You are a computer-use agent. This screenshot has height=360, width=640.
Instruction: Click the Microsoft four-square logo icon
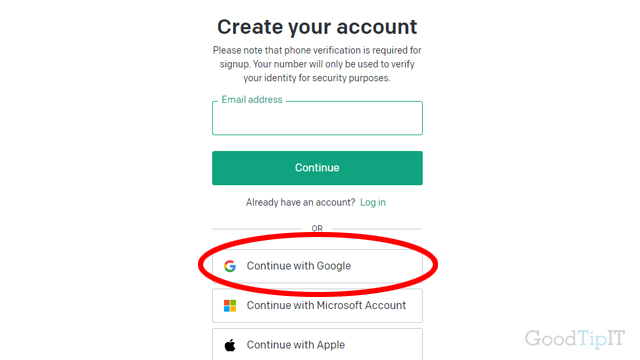pos(230,306)
